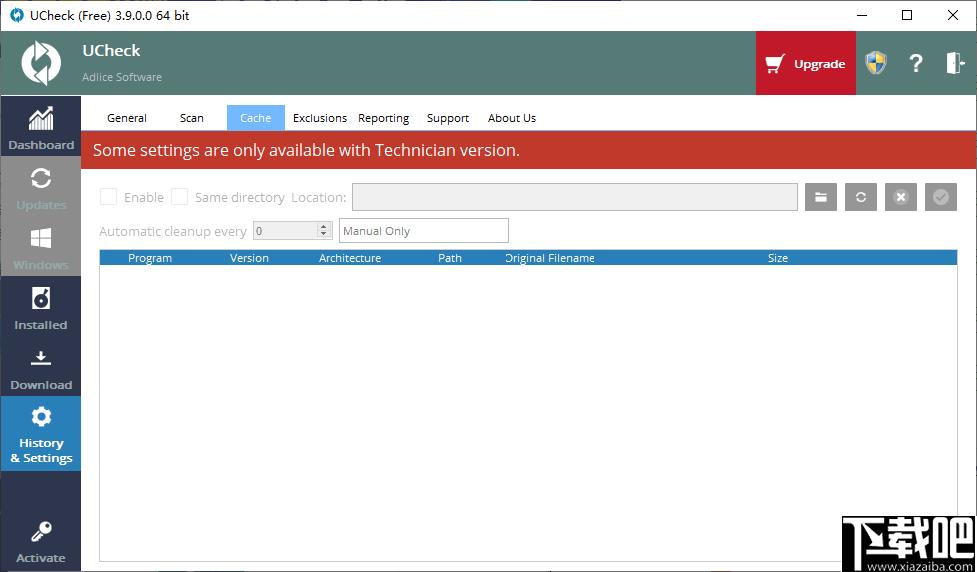Image resolution: width=977 pixels, height=572 pixels.
Task: Sort by the Path column header
Action: point(450,258)
